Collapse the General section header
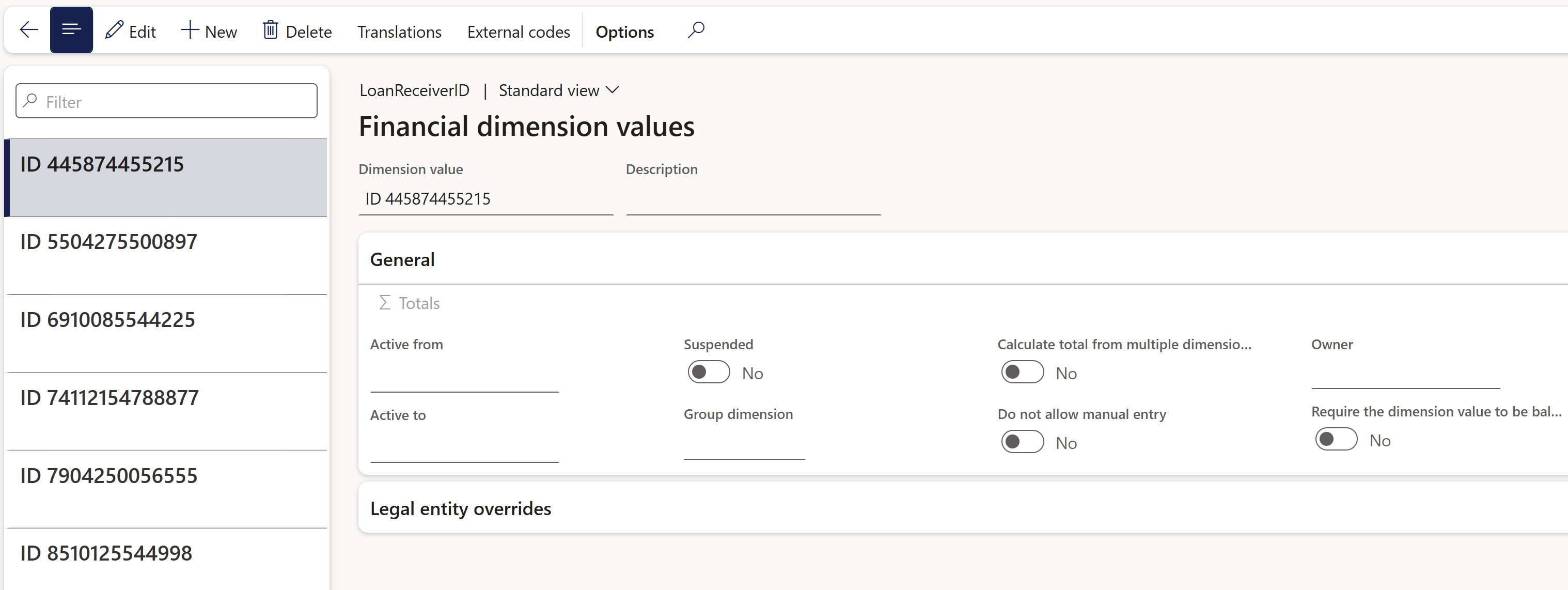1568x590 pixels. [402, 259]
